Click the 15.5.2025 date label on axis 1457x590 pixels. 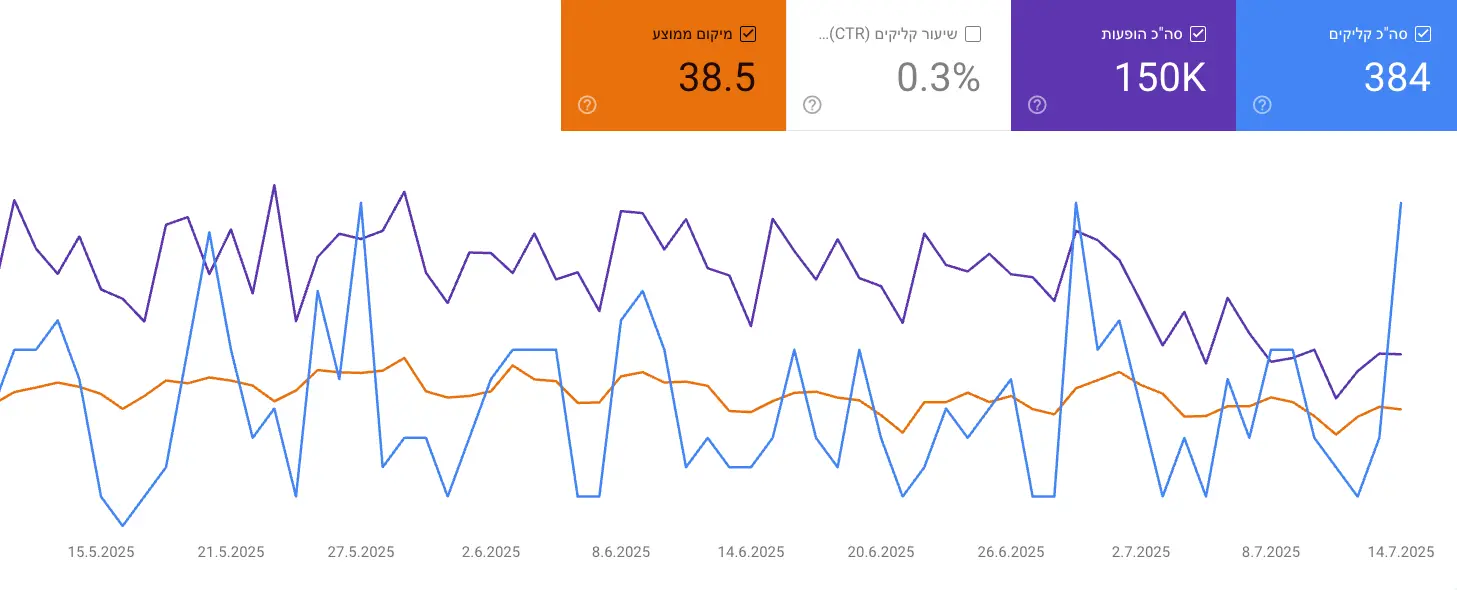point(101,552)
